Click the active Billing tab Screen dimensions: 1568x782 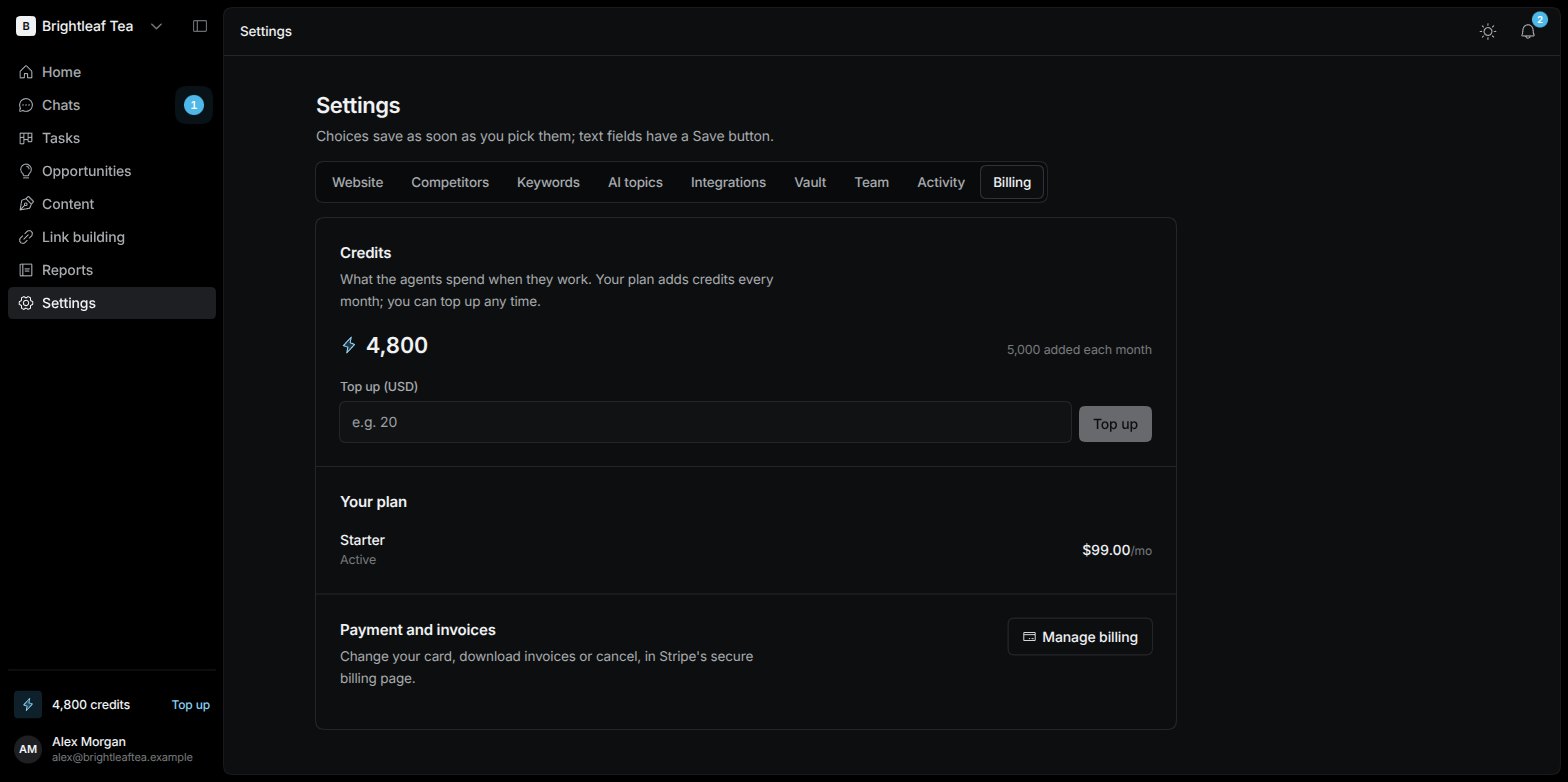(x=1012, y=182)
